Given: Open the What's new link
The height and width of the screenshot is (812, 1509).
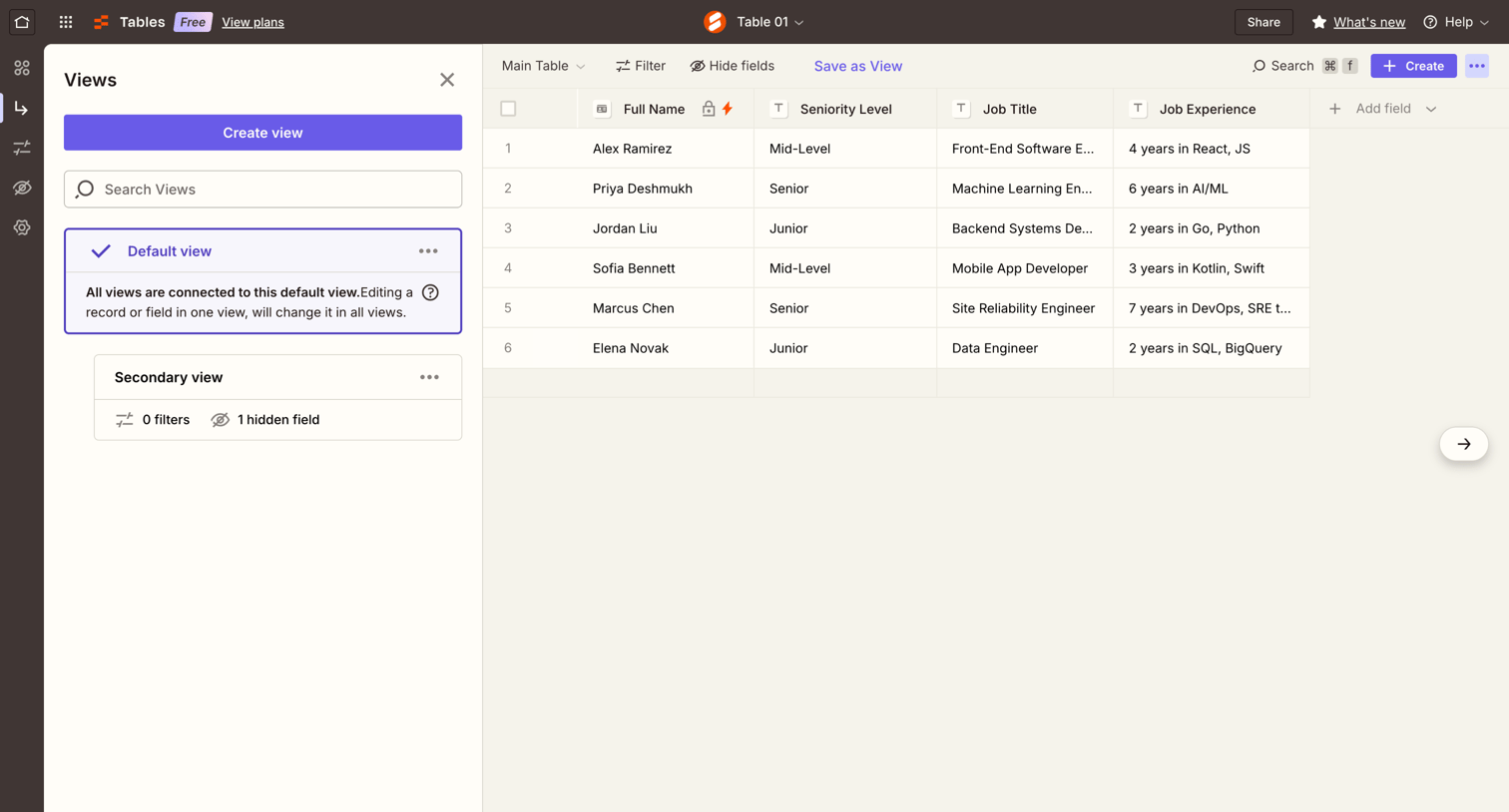Looking at the screenshot, I should (x=1369, y=22).
